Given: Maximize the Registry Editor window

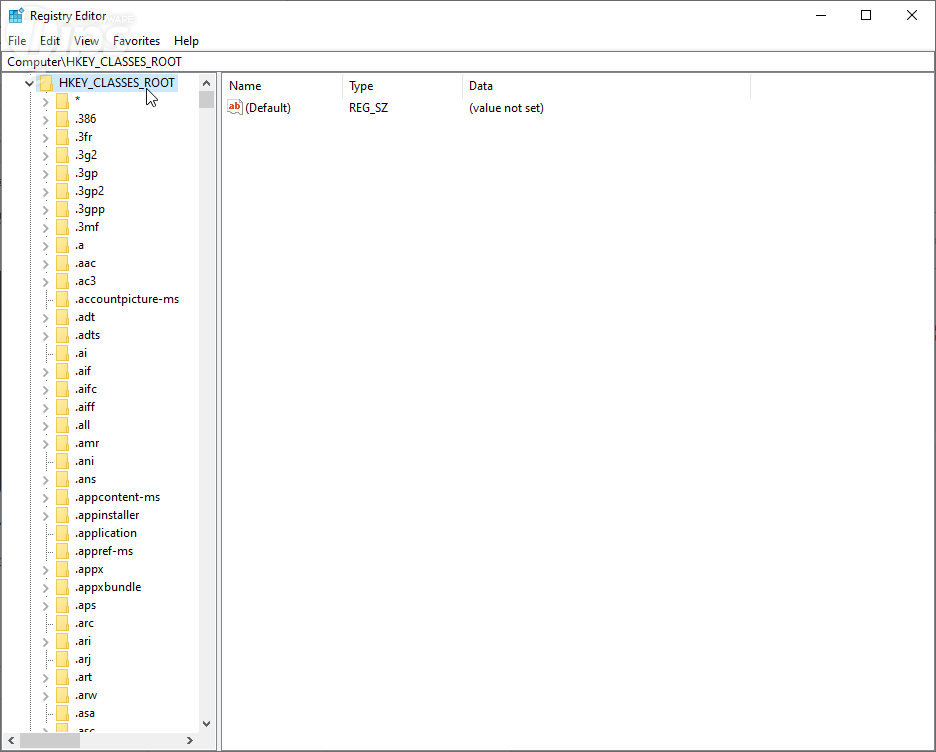Looking at the screenshot, I should point(866,16).
